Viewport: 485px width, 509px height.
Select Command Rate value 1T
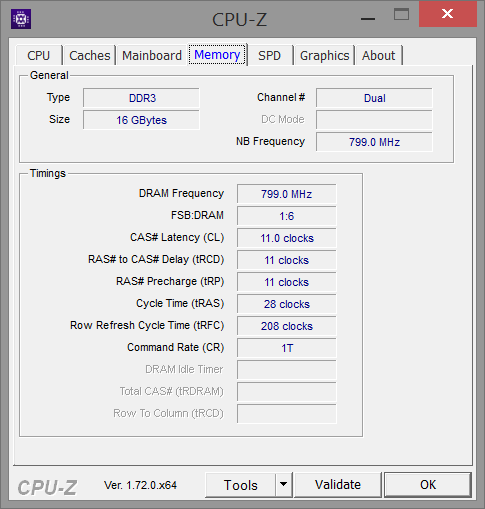tap(287, 348)
